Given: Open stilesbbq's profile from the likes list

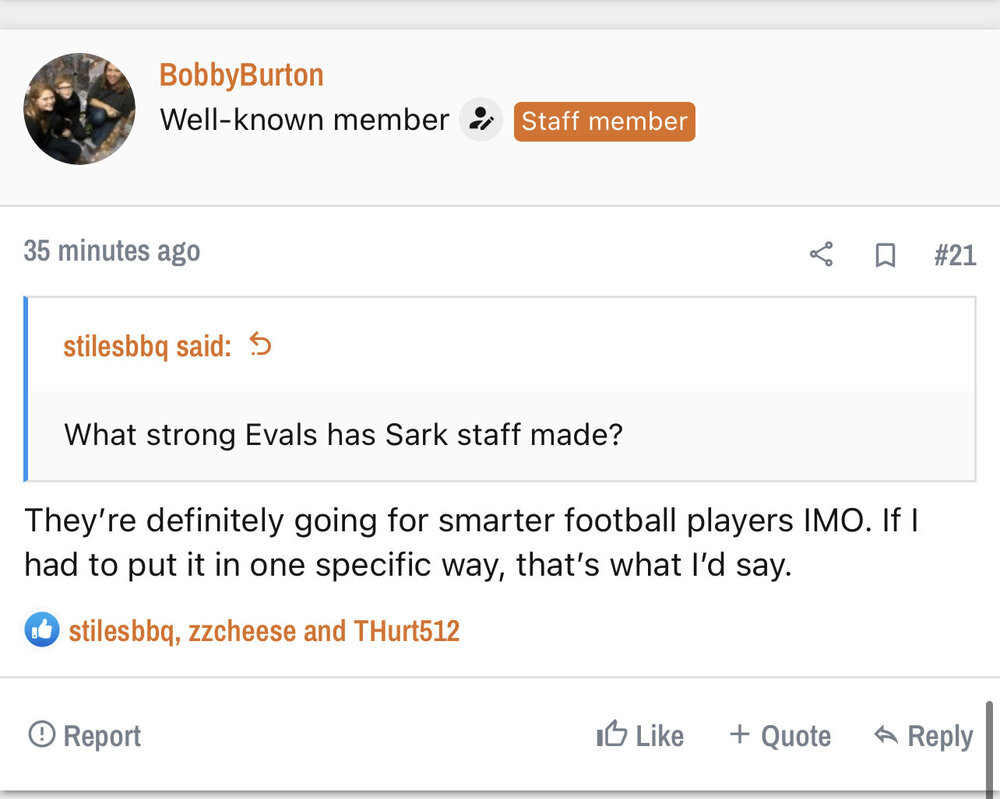Looking at the screenshot, I should pos(119,631).
